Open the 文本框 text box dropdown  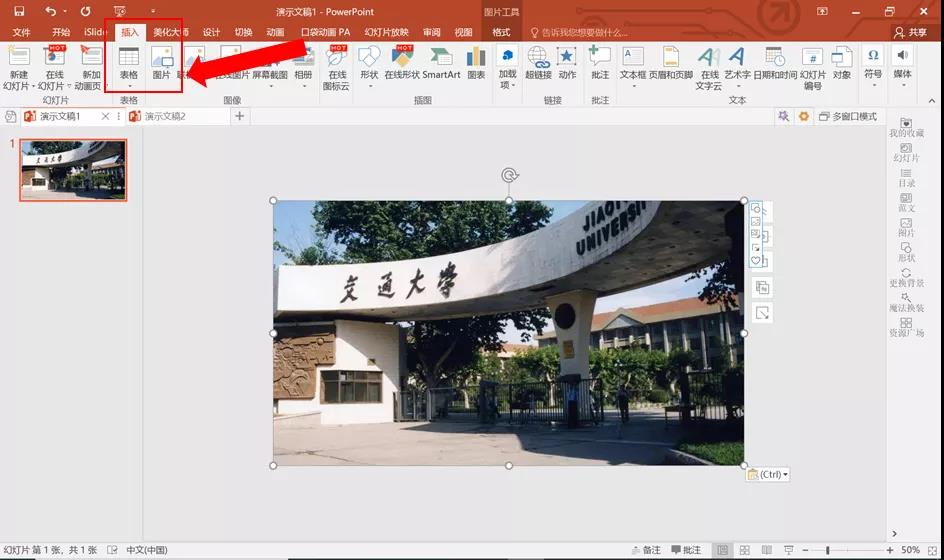633,67
